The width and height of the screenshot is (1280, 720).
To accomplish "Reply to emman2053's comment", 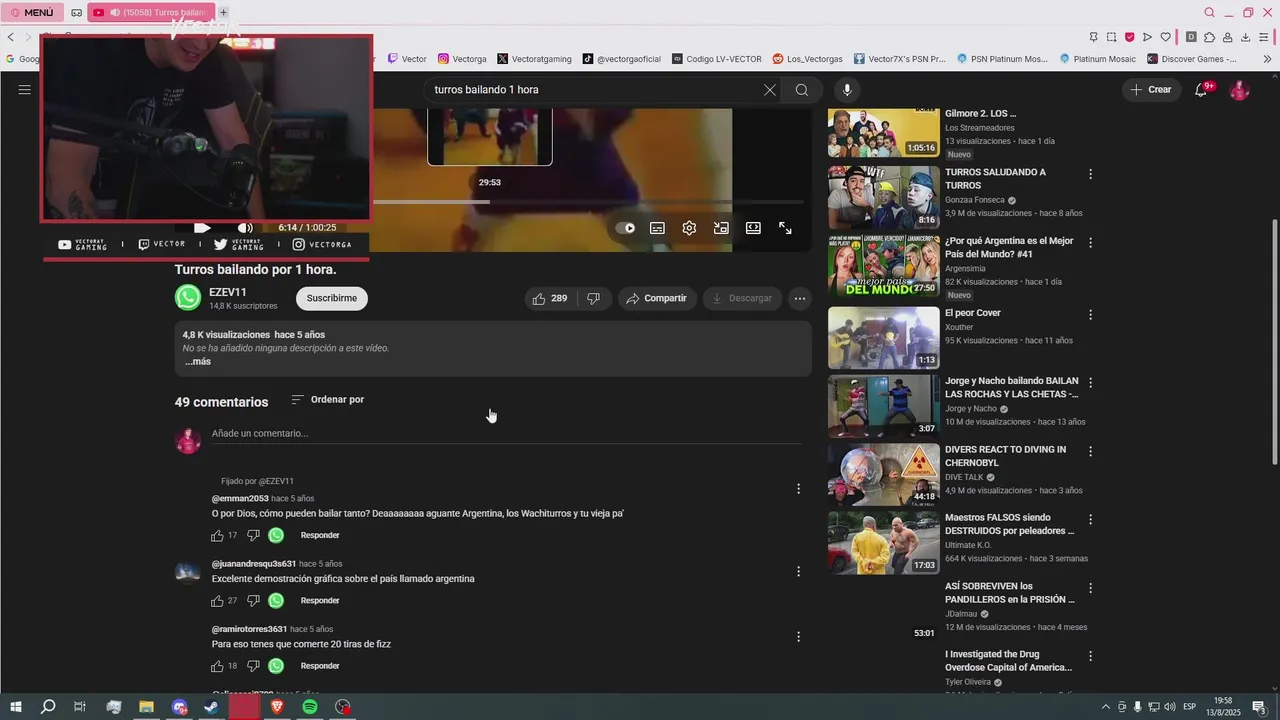I will coord(320,536).
